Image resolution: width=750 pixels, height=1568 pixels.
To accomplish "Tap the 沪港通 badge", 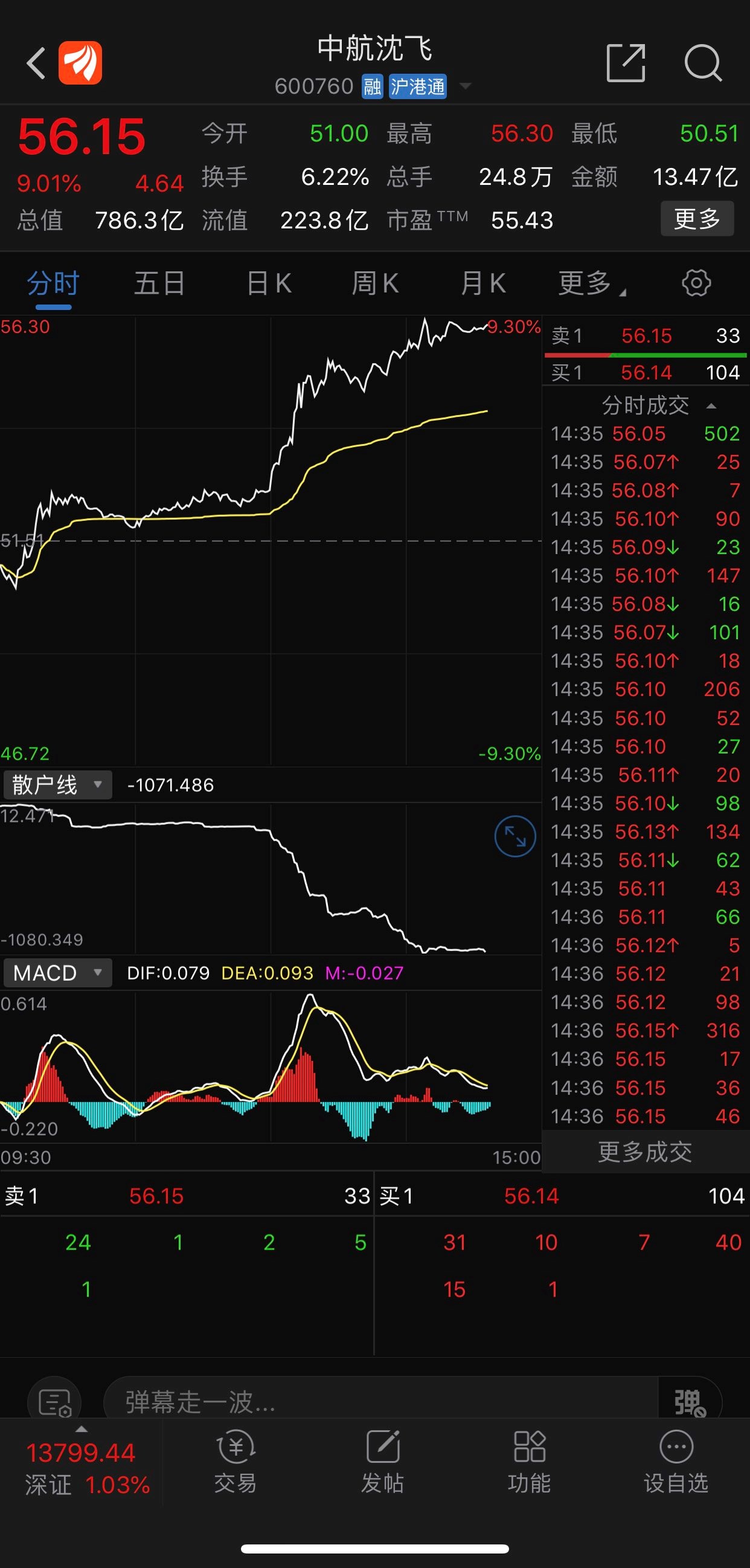I will point(418,86).
